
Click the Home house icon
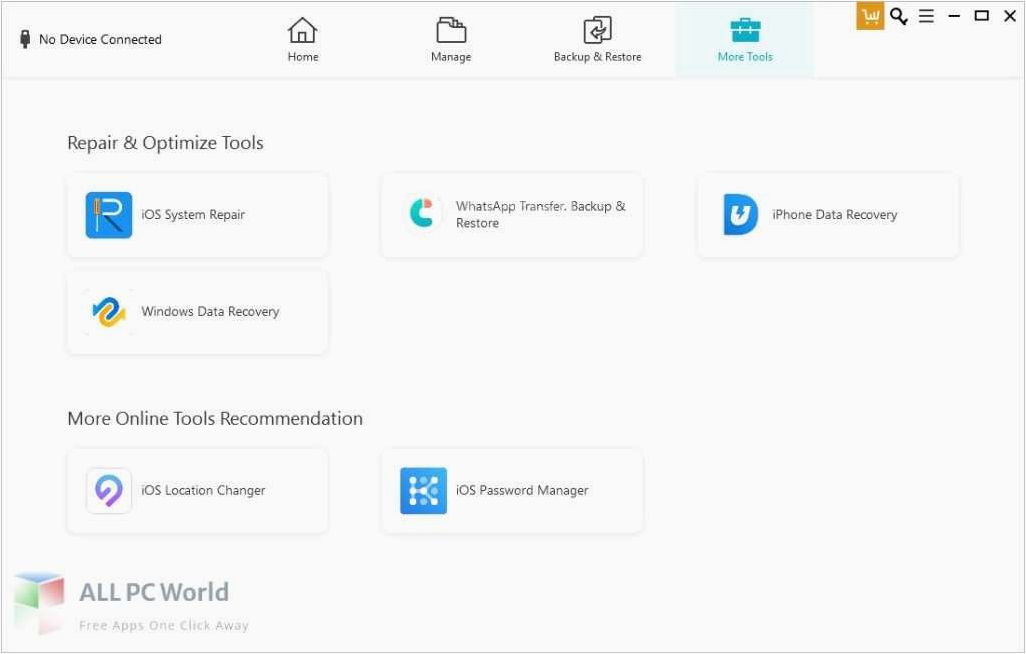pyautogui.click(x=302, y=30)
